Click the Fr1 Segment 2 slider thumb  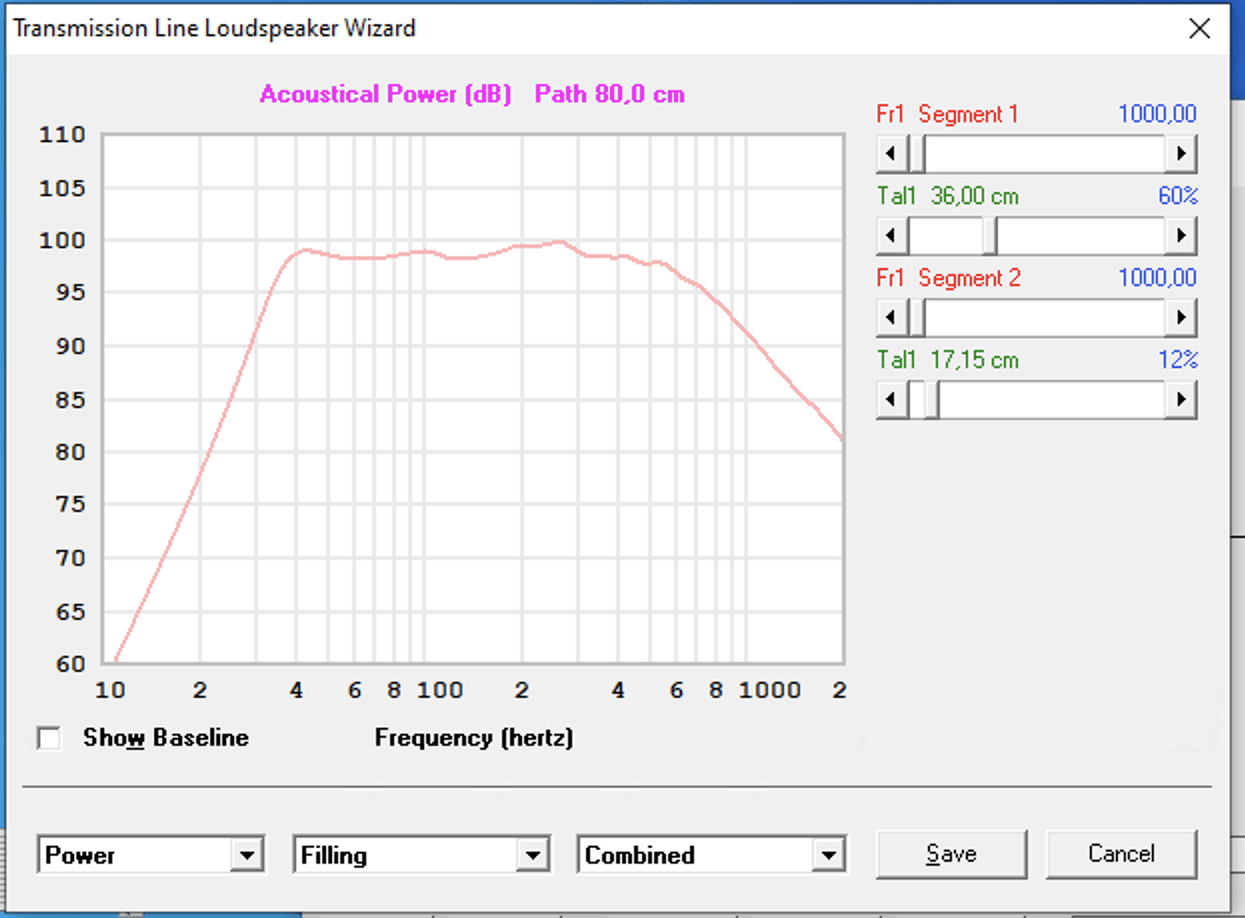pyautogui.click(x=916, y=319)
